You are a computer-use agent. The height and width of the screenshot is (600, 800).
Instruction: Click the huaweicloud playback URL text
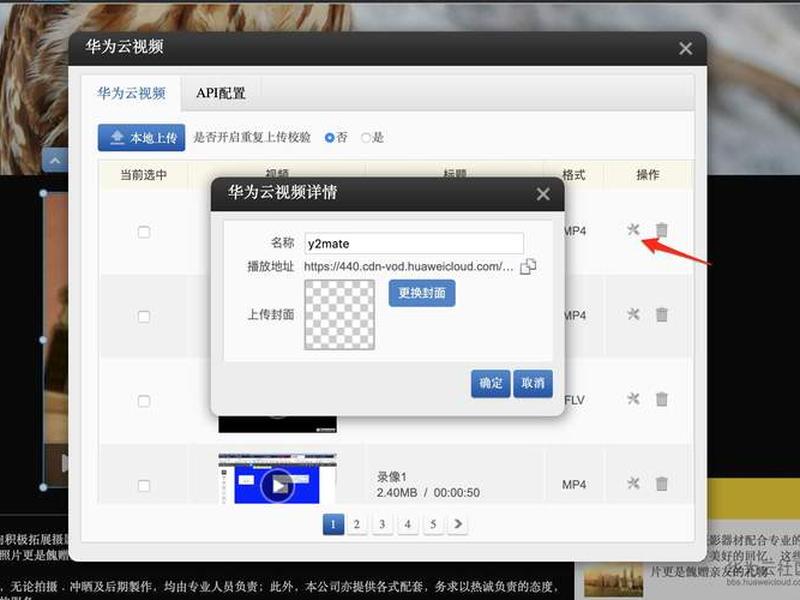tap(409, 266)
